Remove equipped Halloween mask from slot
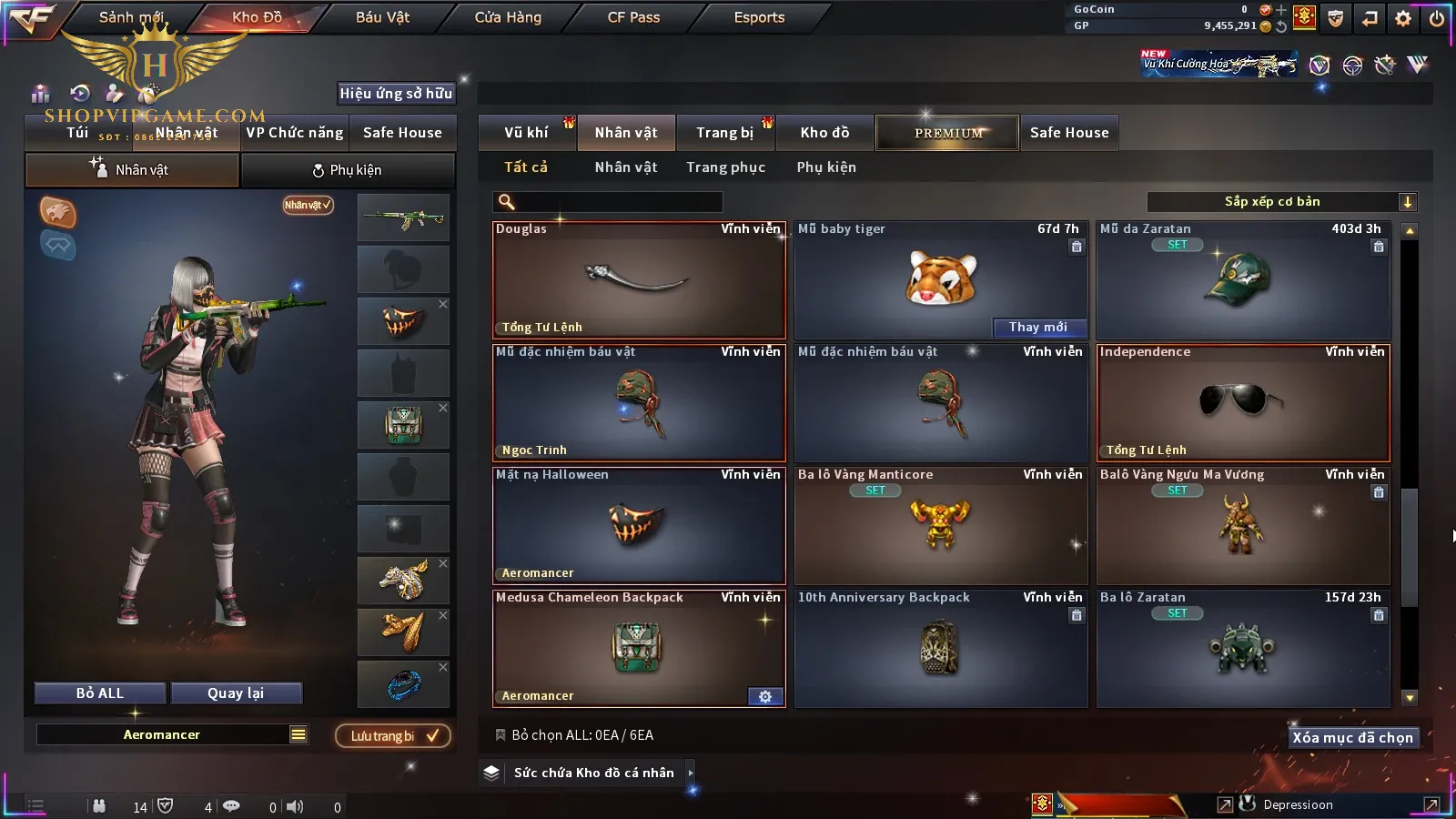The height and width of the screenshot is (819, 1456). click(x=443, y=304)
